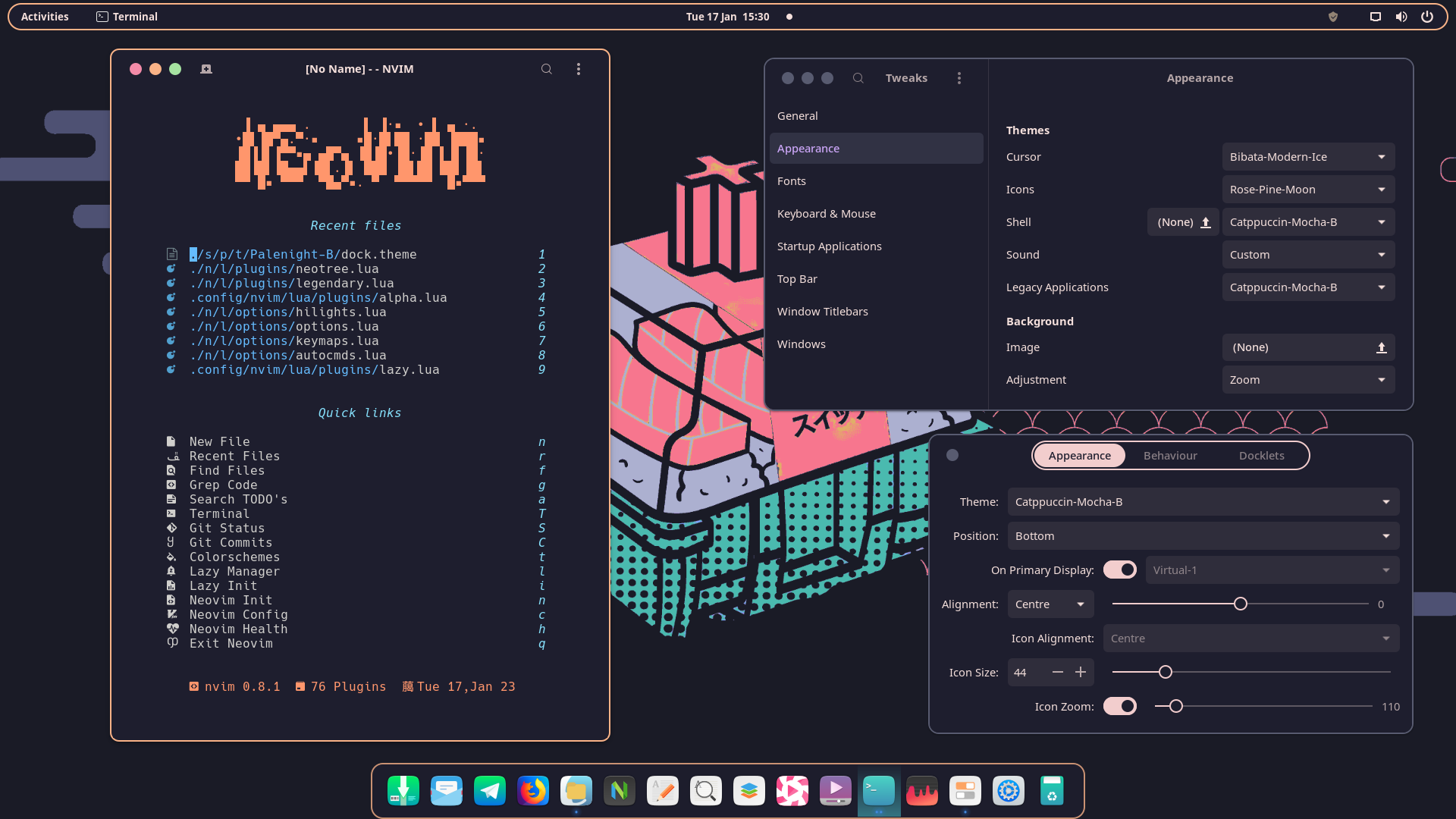
Task: Click the Terminal app menu in top bar
Action: (127, 17)
